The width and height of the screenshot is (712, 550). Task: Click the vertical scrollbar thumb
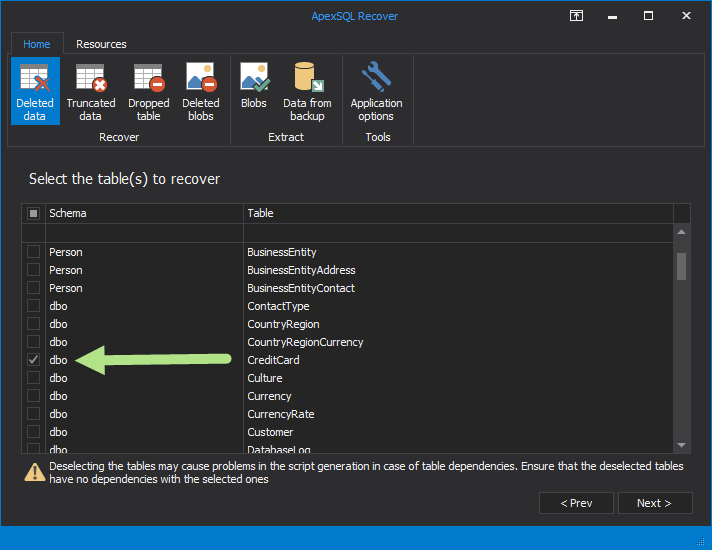[682, 267]
